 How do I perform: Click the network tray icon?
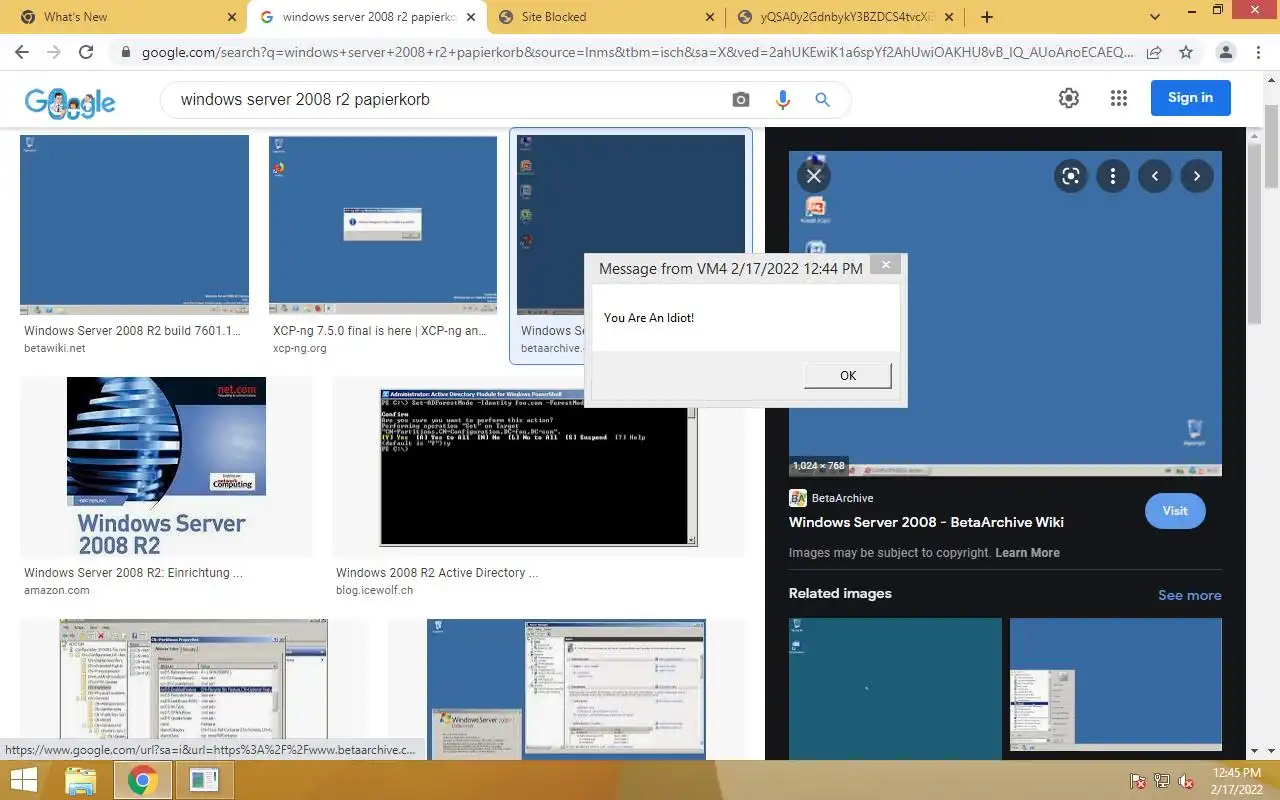point(1162,781)
